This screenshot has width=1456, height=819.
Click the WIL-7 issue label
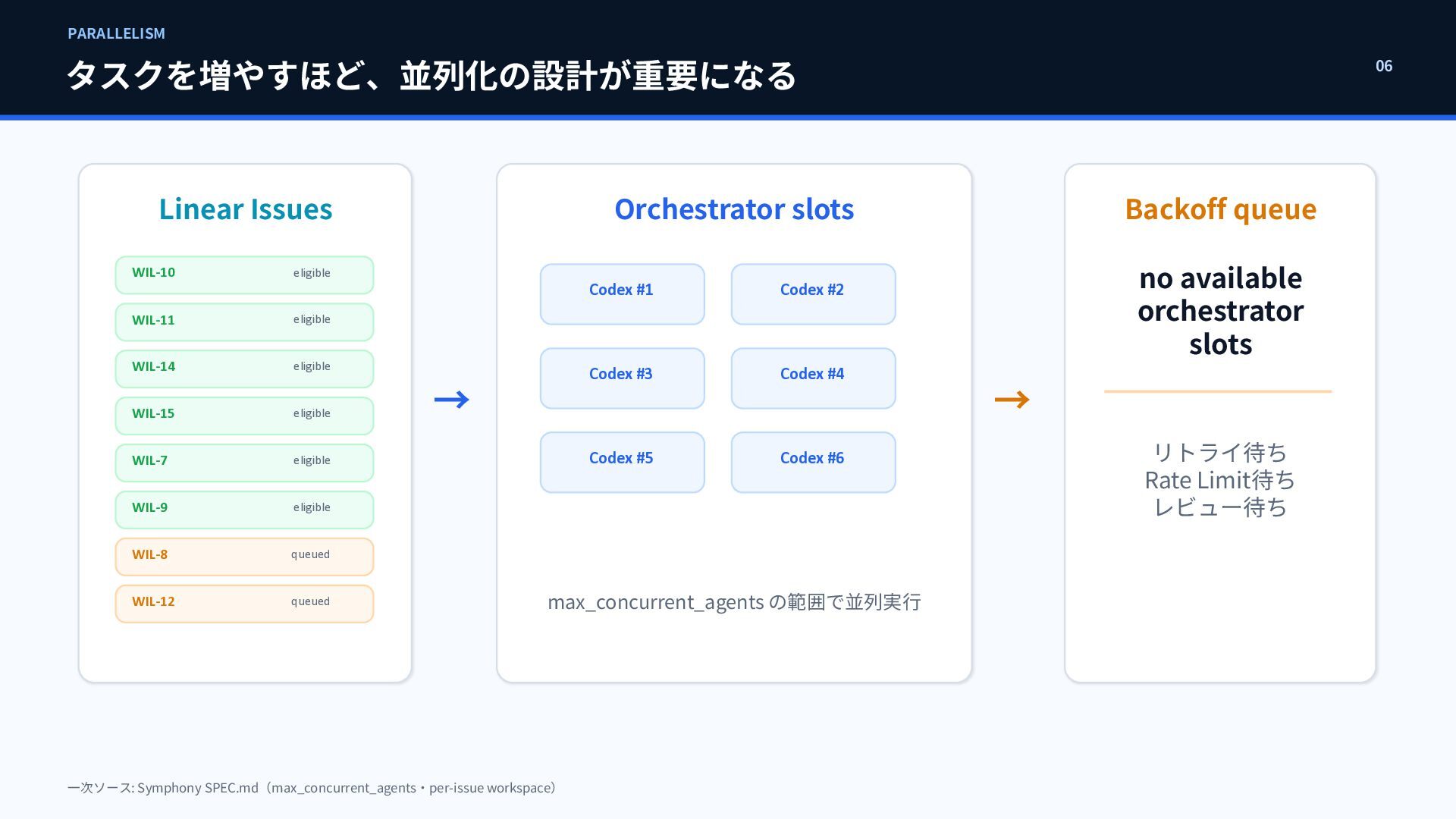pyautogui.click(x=149, y=461)
